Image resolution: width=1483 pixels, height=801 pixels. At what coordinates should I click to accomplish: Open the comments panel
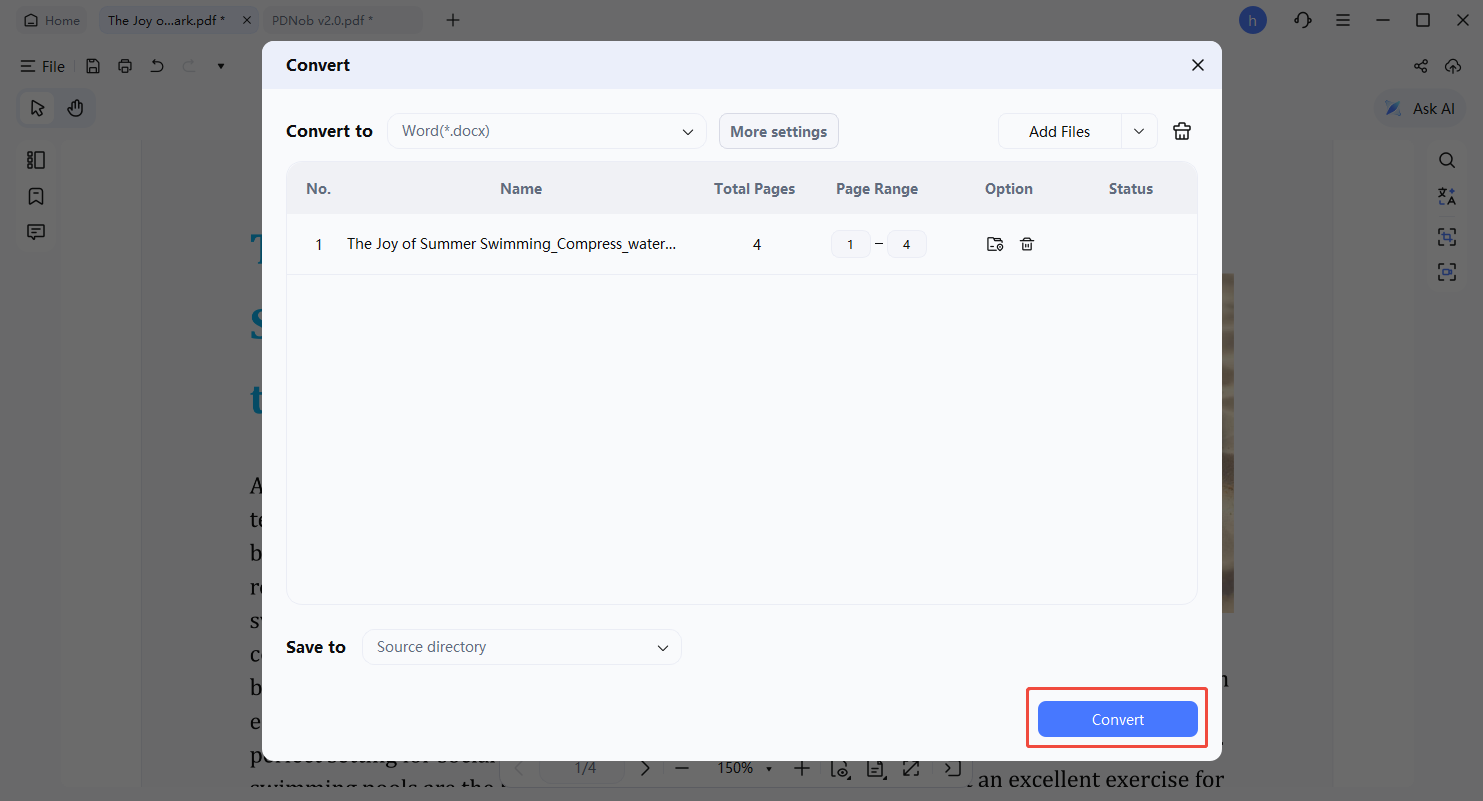pyautogui.click(x=36, y=231)
